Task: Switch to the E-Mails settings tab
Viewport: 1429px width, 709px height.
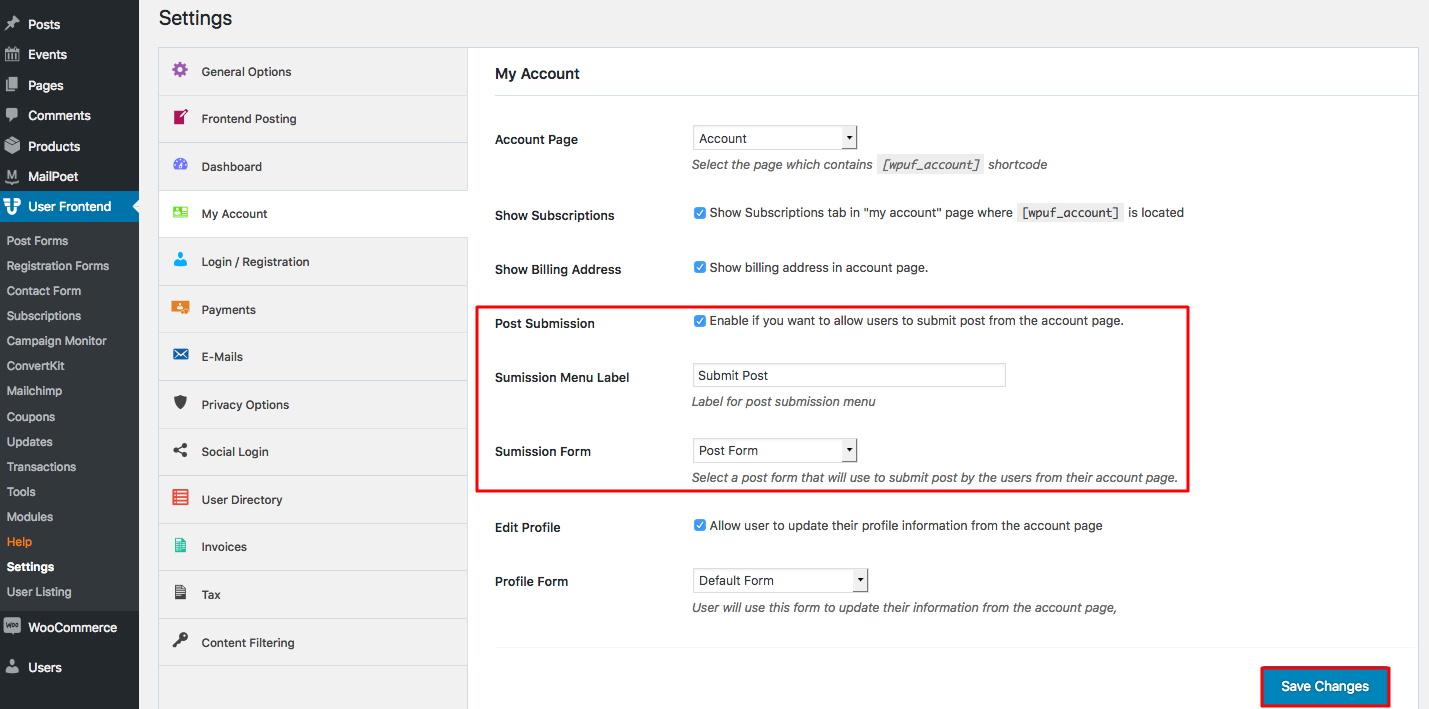Action: 313,357
